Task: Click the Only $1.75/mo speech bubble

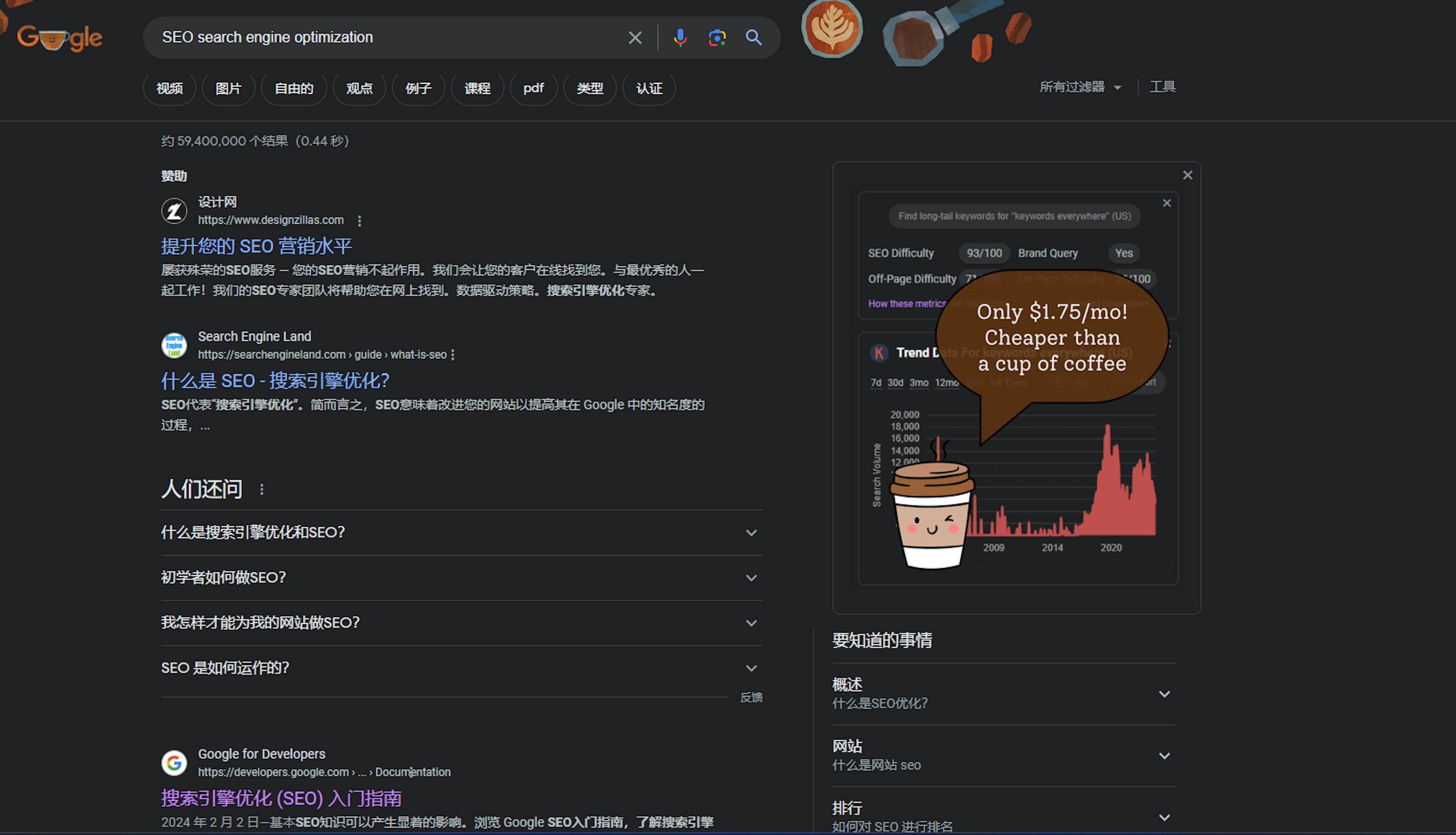Action: [x=1052, y=338]
